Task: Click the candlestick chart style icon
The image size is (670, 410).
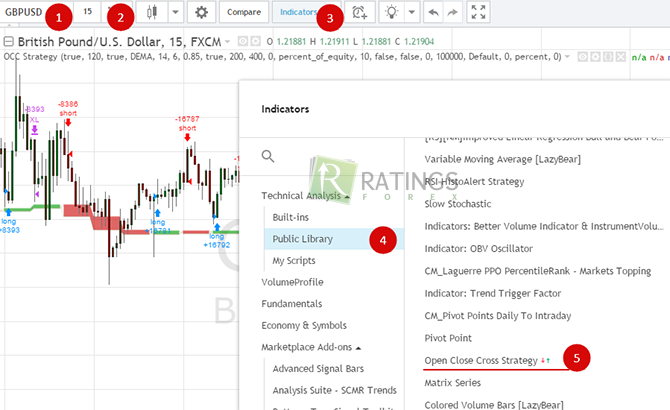Action: [x=153, y=13]
